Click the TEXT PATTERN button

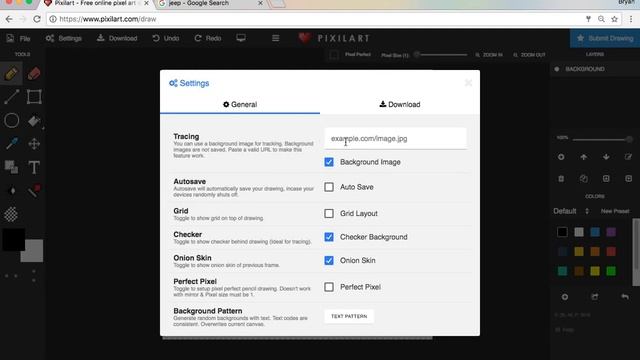[349, 316]
